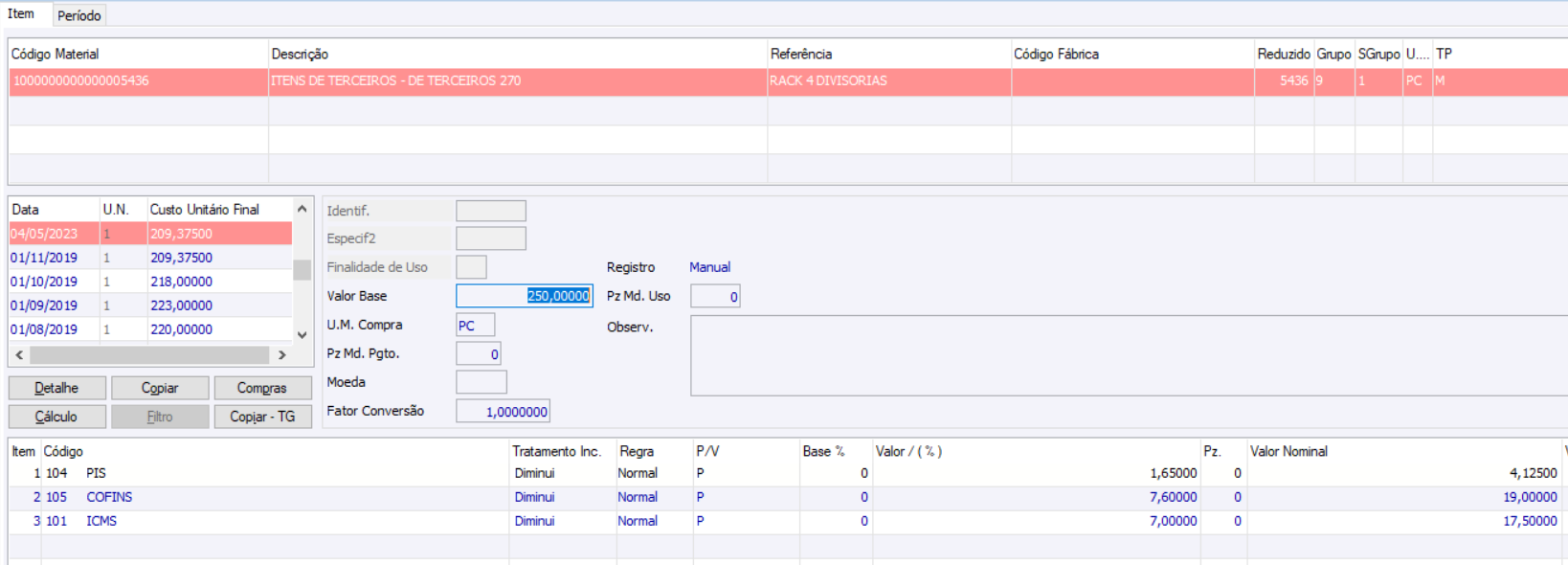Switch to the Período tab
The width and height of the screenshot is (1568, 565).
(78, 15)
